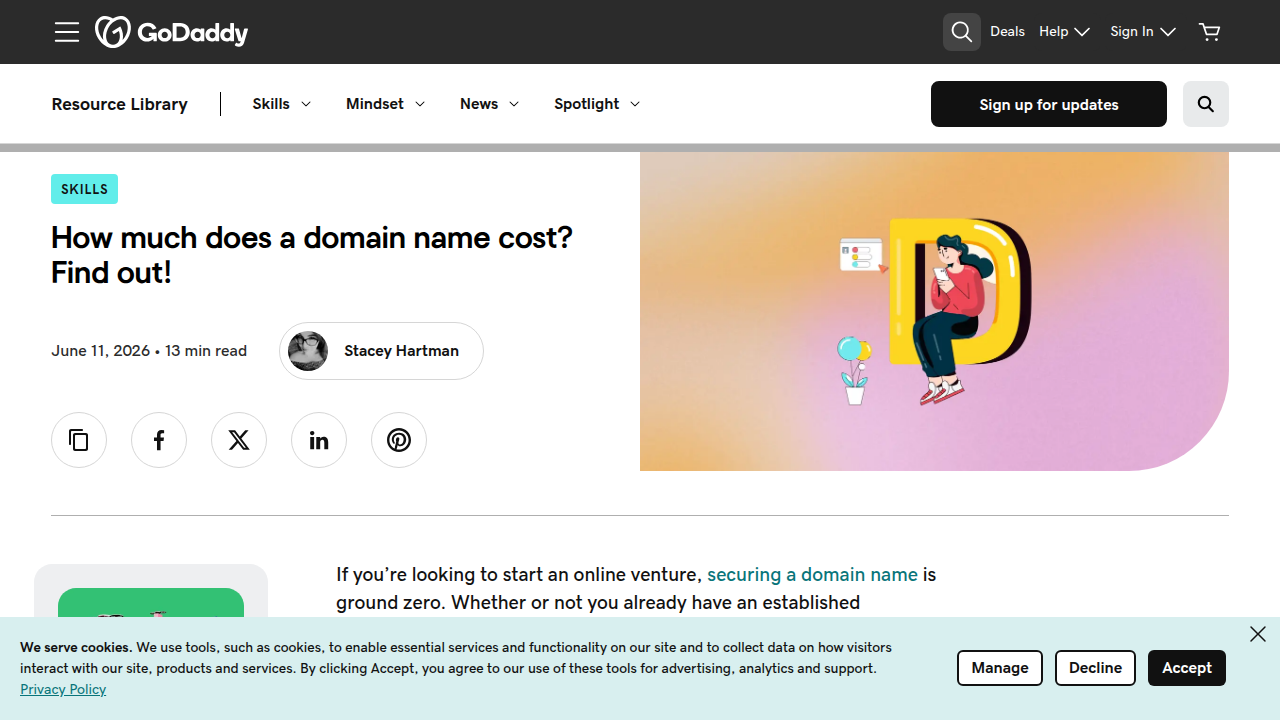Open the securing a domain name link

coord(812,575)
